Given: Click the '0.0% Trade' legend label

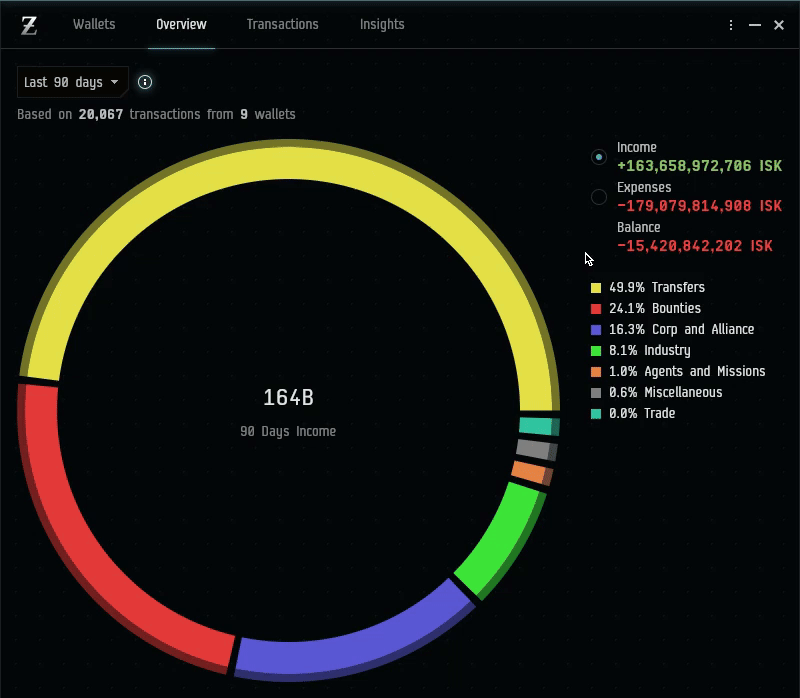Looking at the screenshot, I should pos(642,413).
